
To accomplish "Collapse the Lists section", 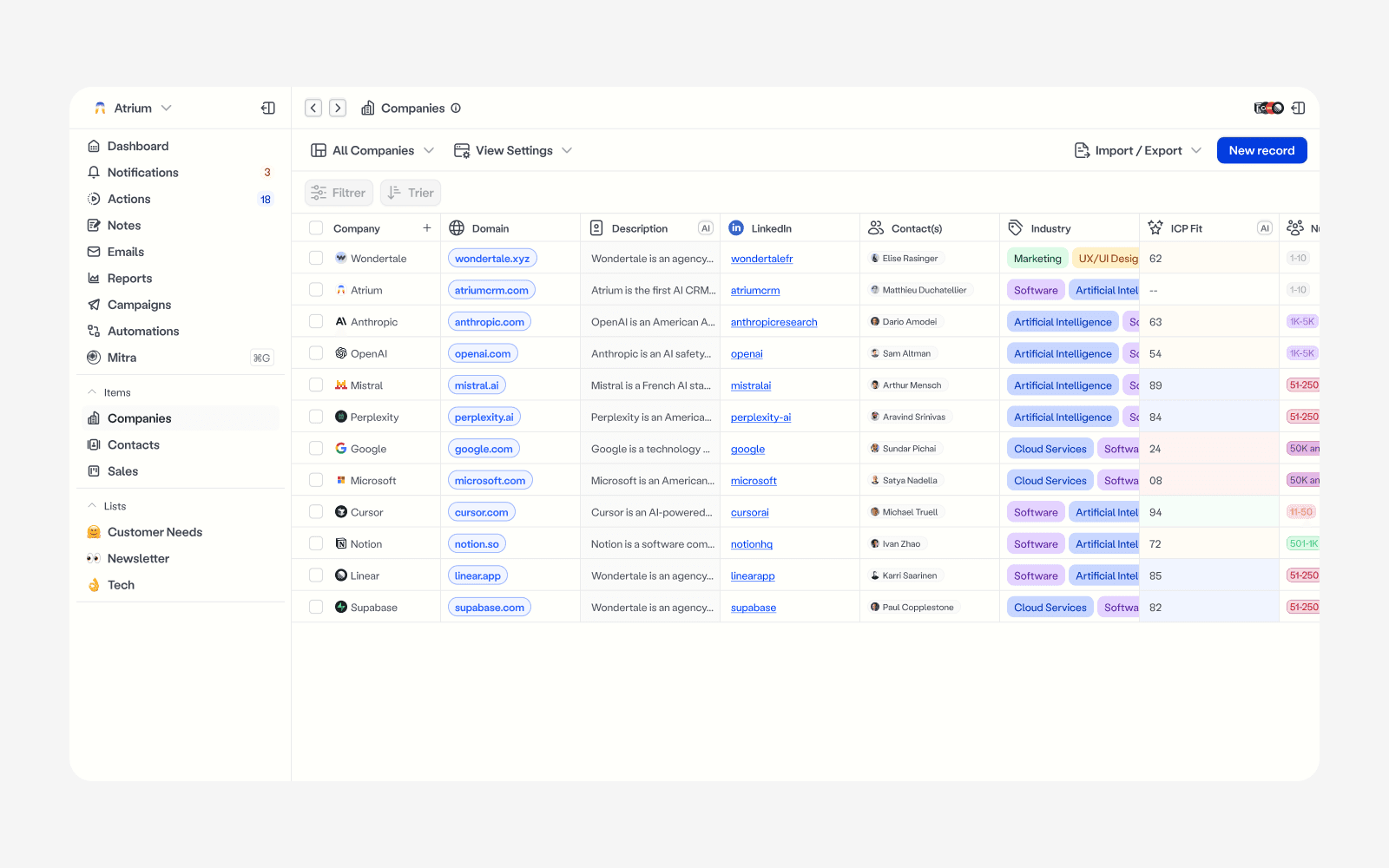I will coord(92,506).
